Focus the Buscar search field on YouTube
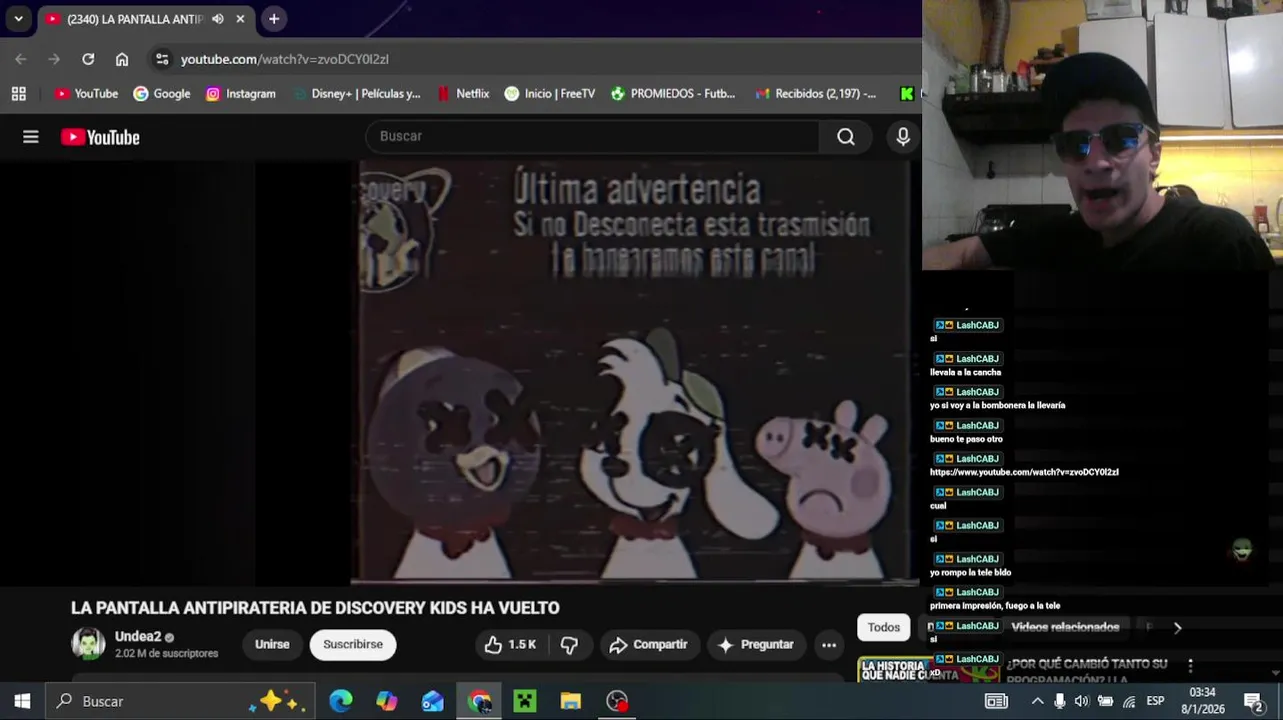The height and width of the screenshot is (720, 1283). [x=593, y=136]
